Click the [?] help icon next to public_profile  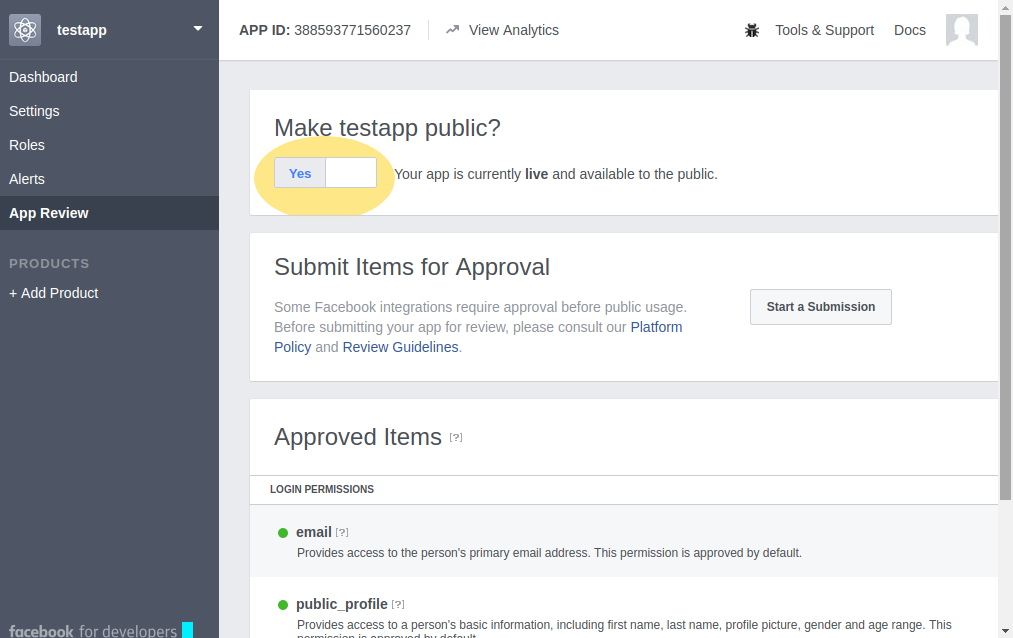click(398, 604)
